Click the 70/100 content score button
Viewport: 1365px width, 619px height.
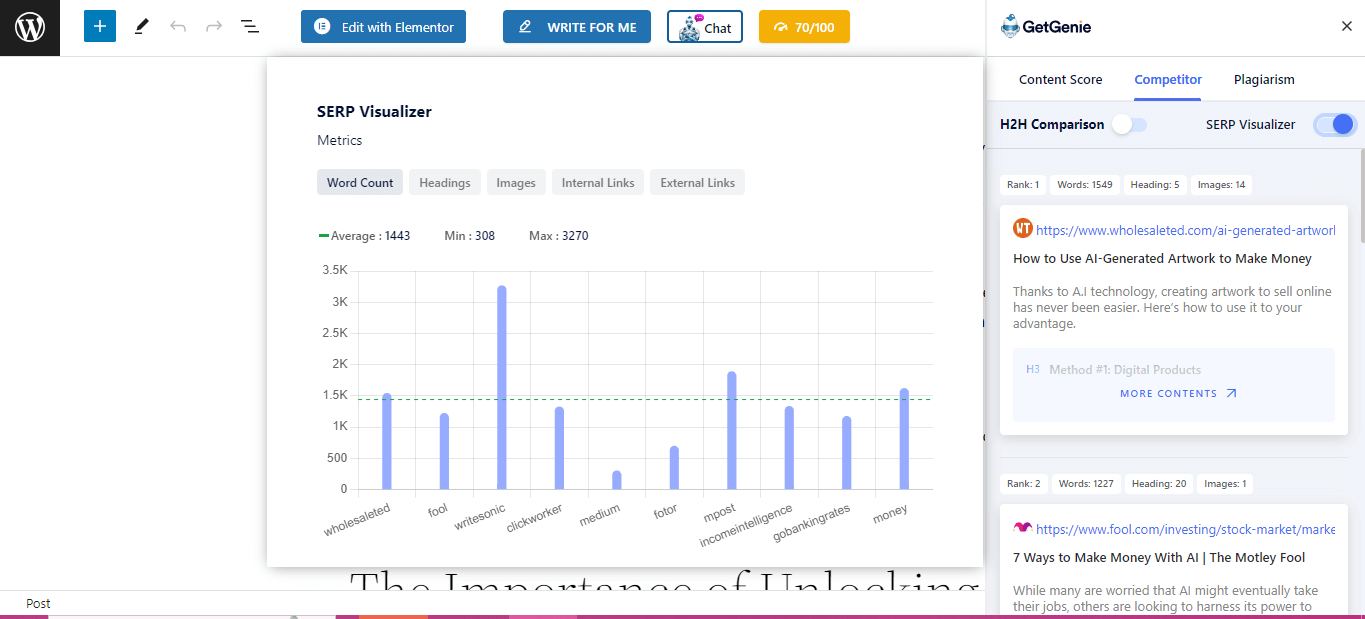(x=804, y=27)
